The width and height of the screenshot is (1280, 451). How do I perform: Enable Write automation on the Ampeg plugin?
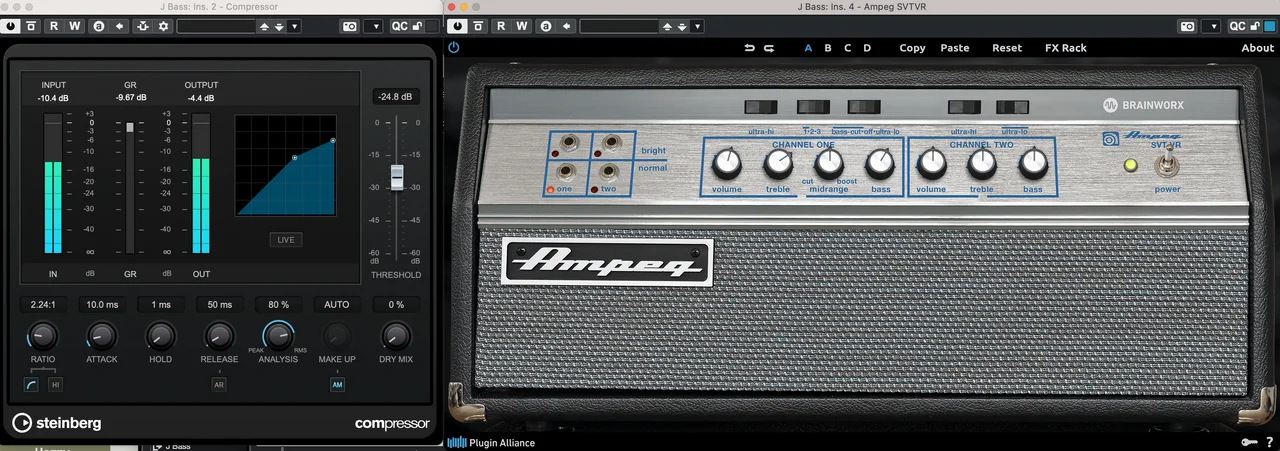coord(522,26)
